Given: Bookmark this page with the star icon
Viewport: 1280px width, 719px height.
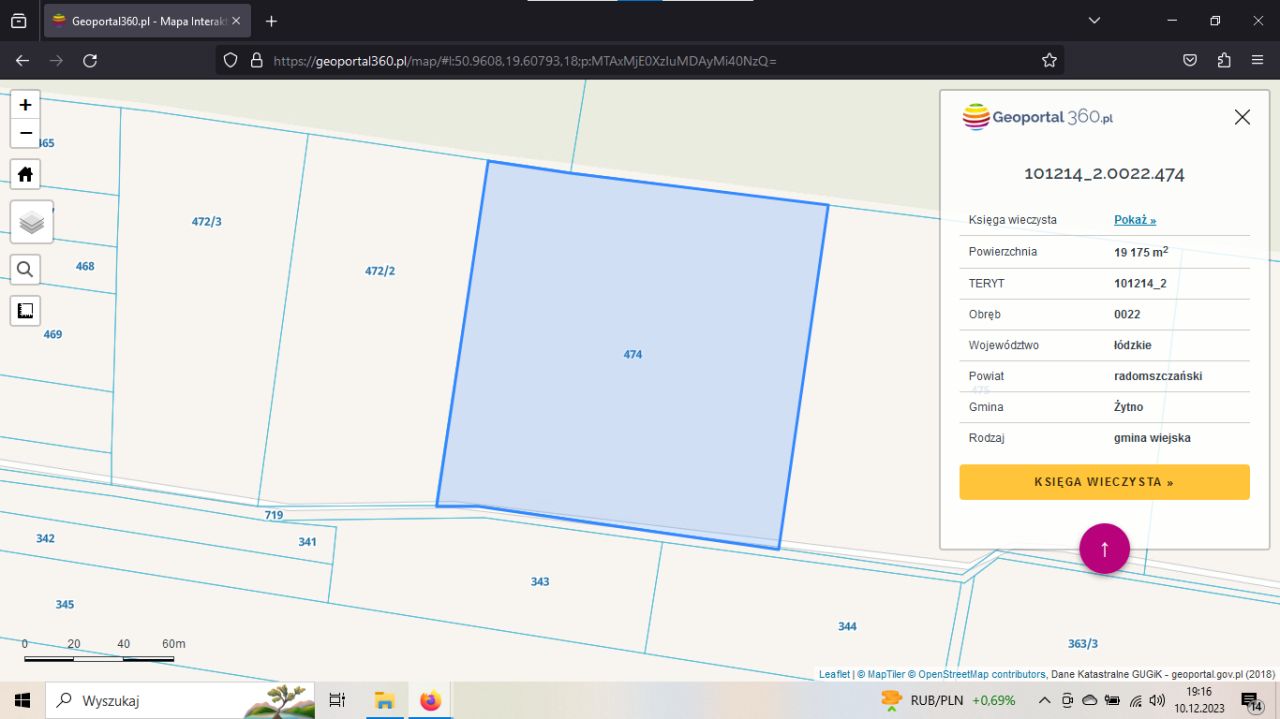Looking at the screenshot, I should pos(1049,61).
